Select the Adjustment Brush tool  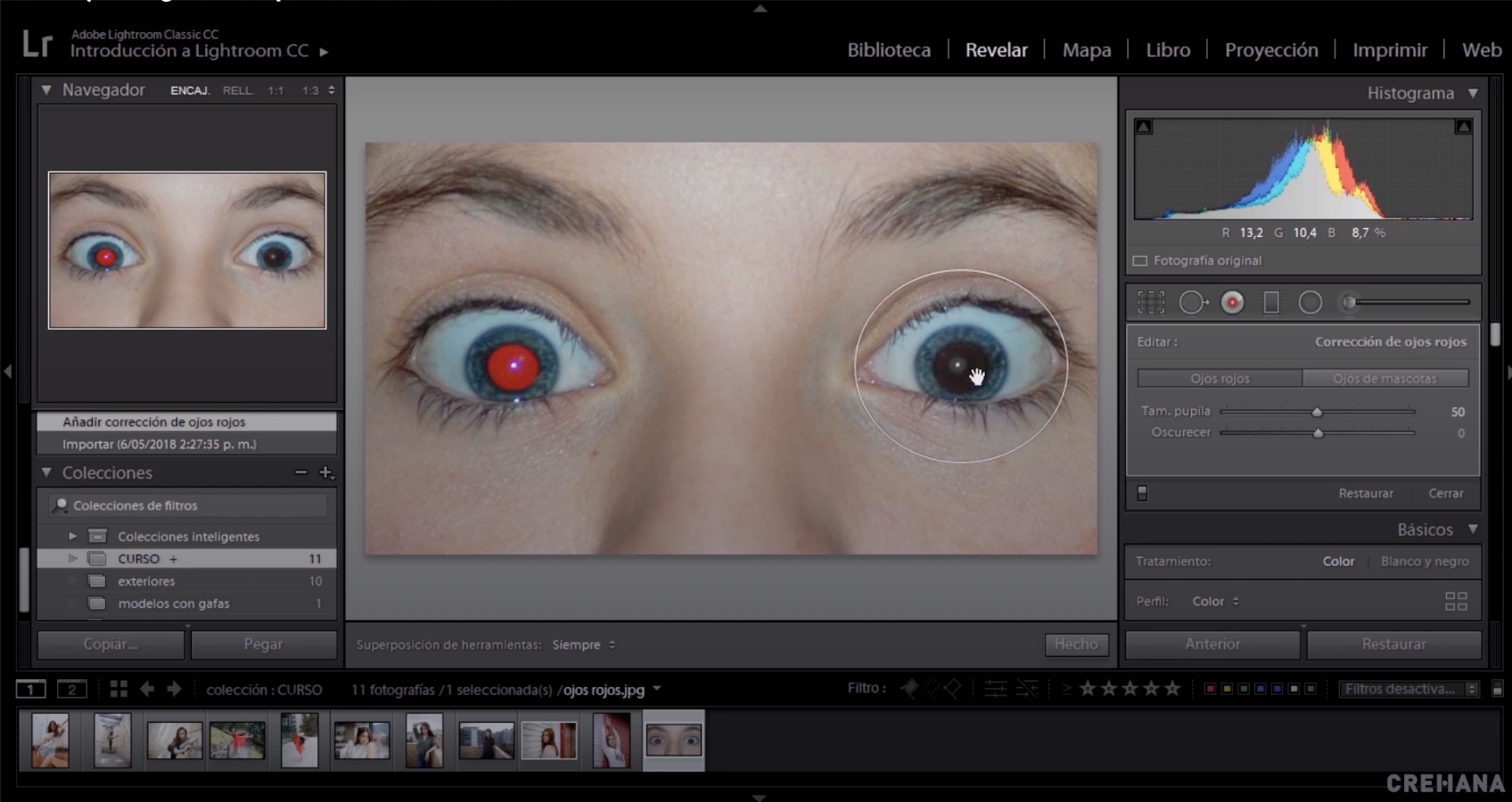[1348, 302]
